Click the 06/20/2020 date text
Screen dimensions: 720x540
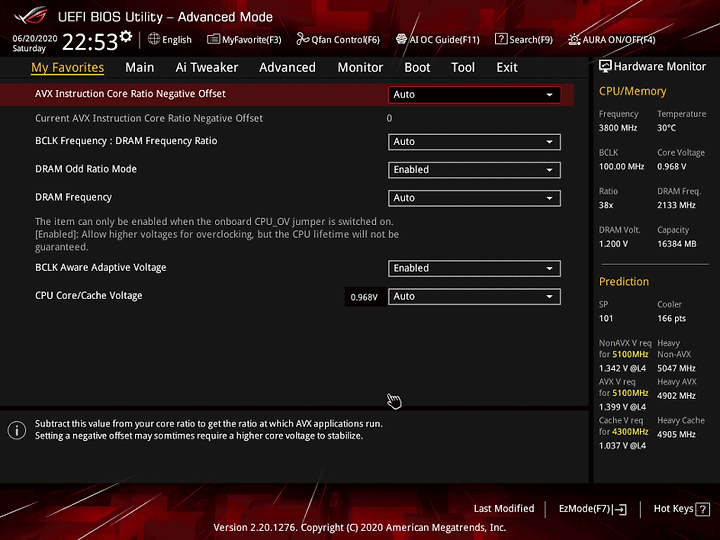pyautogui.click(x=34, y=39)
